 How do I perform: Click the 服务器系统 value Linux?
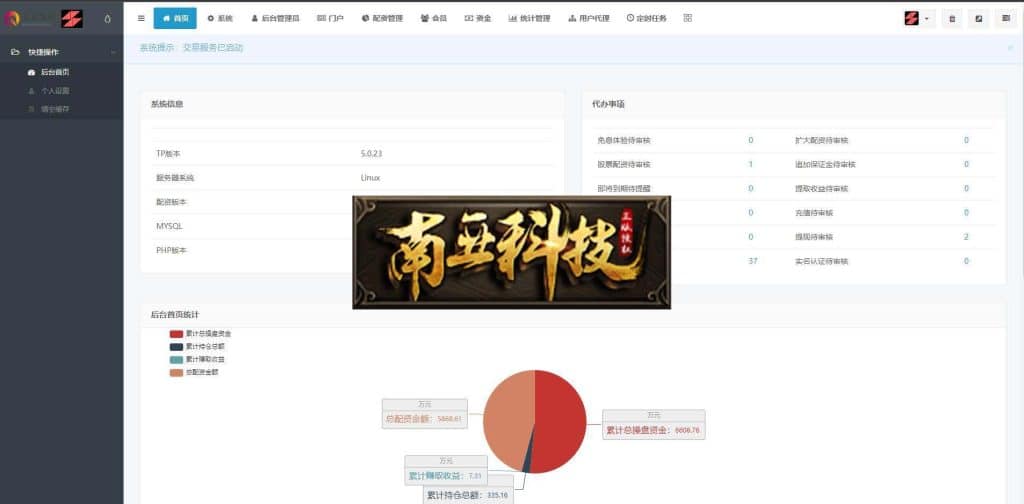[x=370, y=178]
